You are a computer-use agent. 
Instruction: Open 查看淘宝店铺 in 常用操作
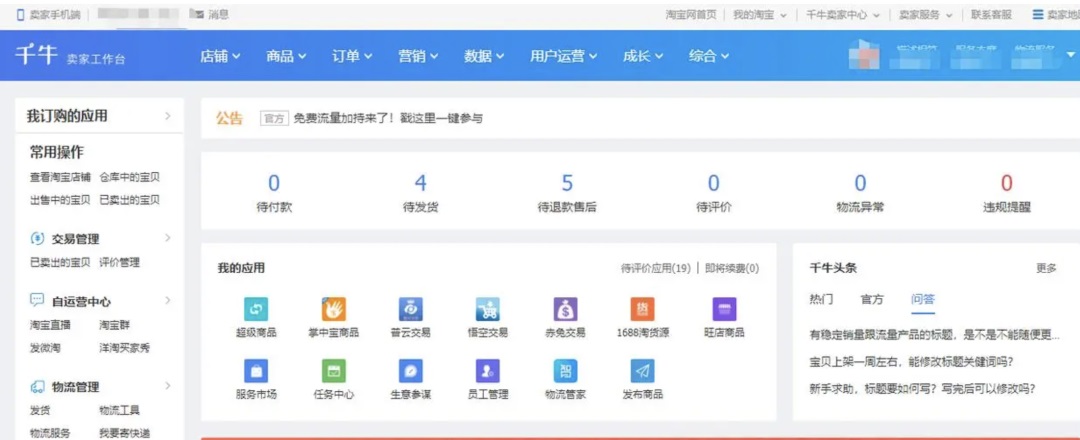tap(60, 177)
